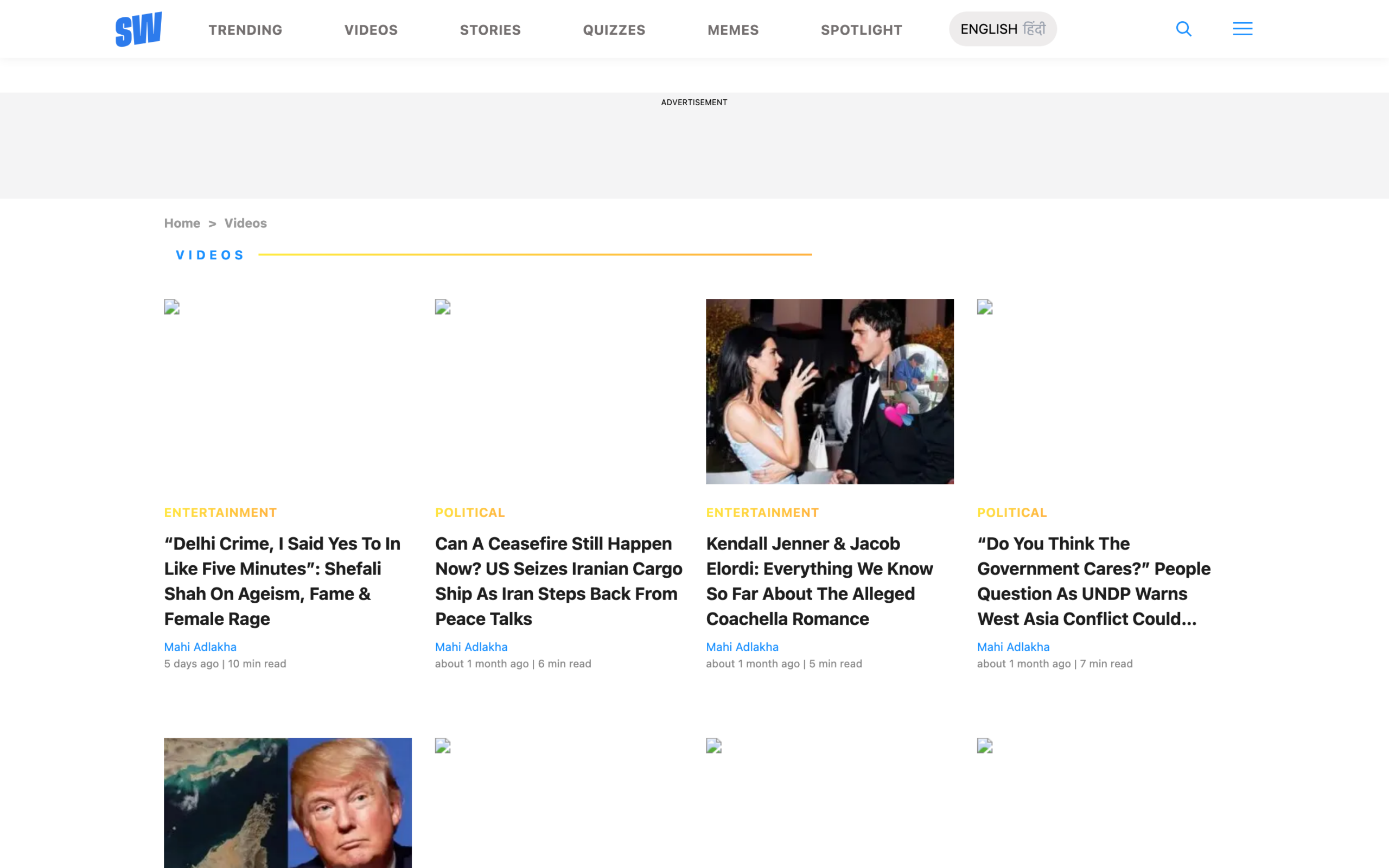
Task: Select ENGLISH language option
Action: [989, 29]
